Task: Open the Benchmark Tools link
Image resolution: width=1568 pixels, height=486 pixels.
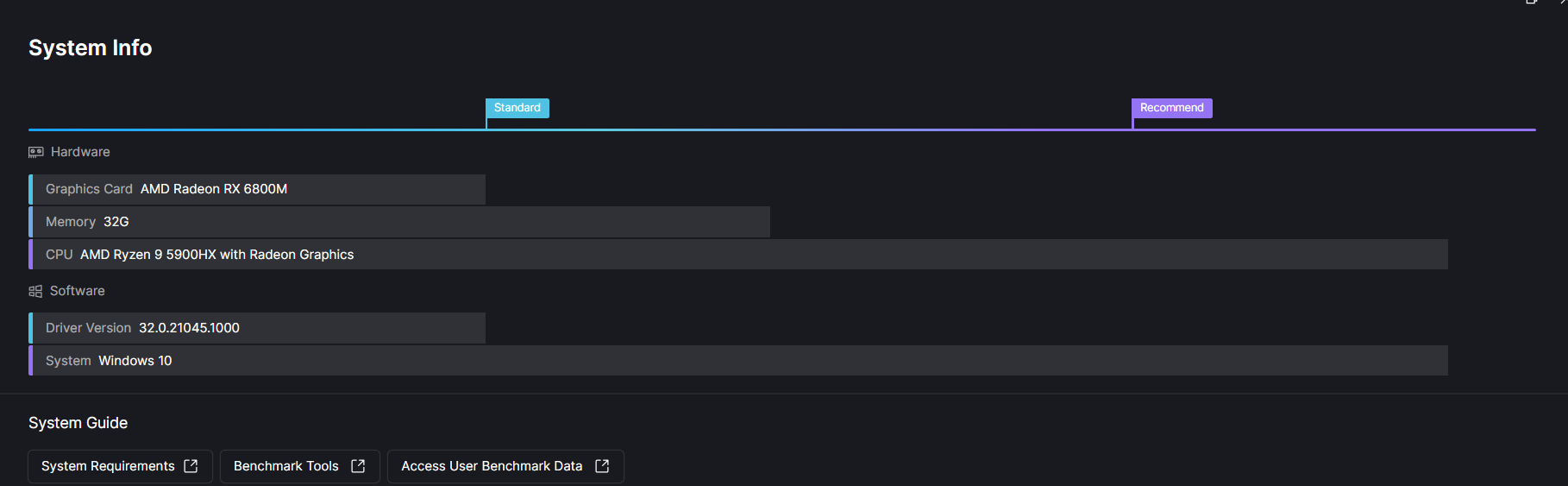Action: tap(300, 466)
